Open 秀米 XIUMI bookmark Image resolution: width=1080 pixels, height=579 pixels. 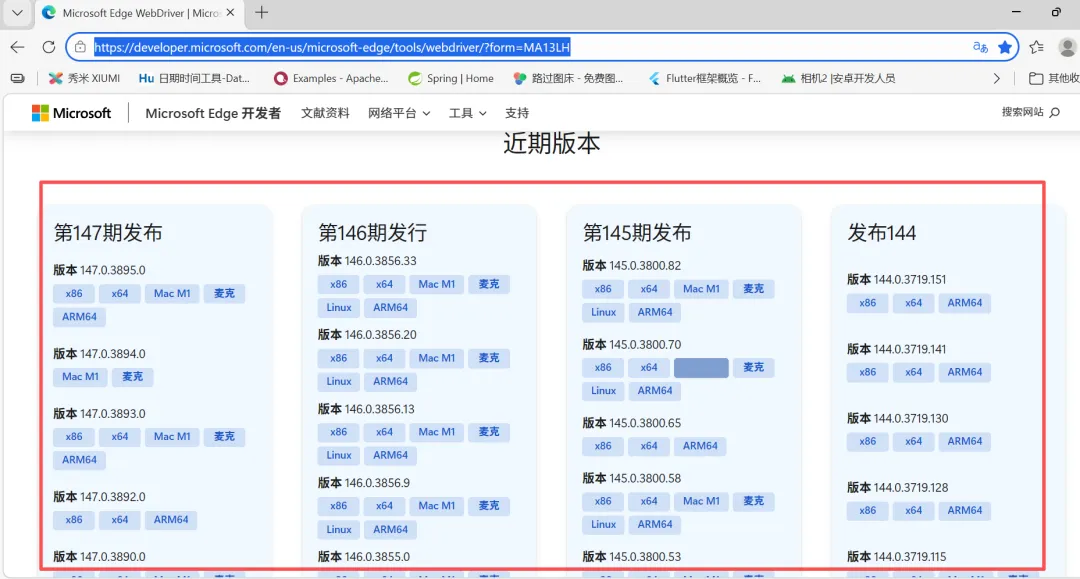85,78
